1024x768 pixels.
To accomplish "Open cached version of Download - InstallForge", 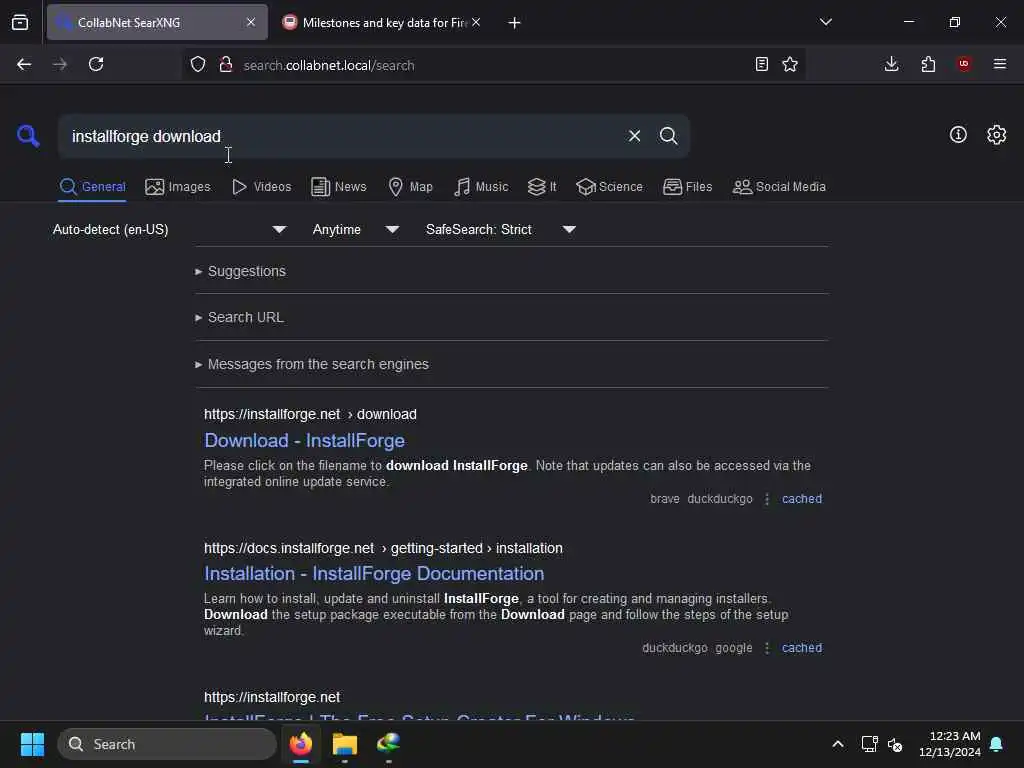I will (802, 499).
